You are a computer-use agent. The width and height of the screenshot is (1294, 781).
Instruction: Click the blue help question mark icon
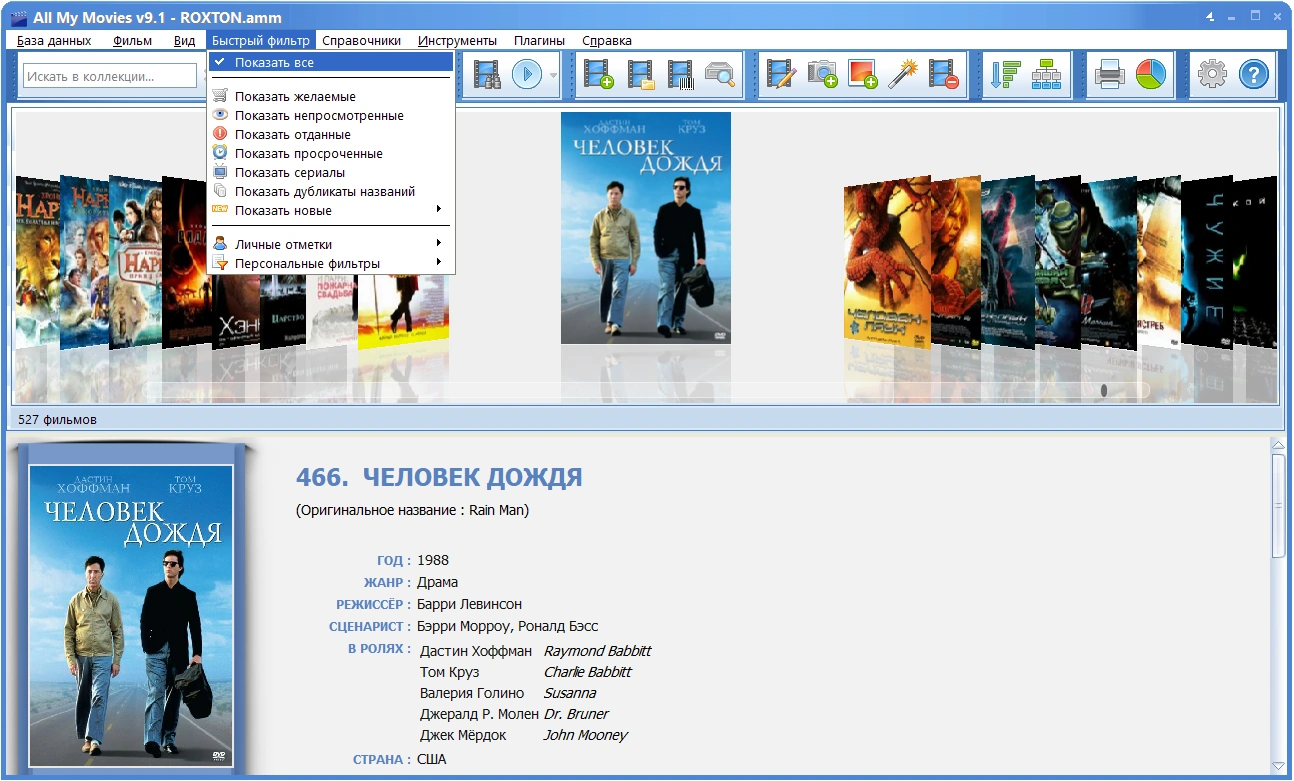(x=1254, y=75)
